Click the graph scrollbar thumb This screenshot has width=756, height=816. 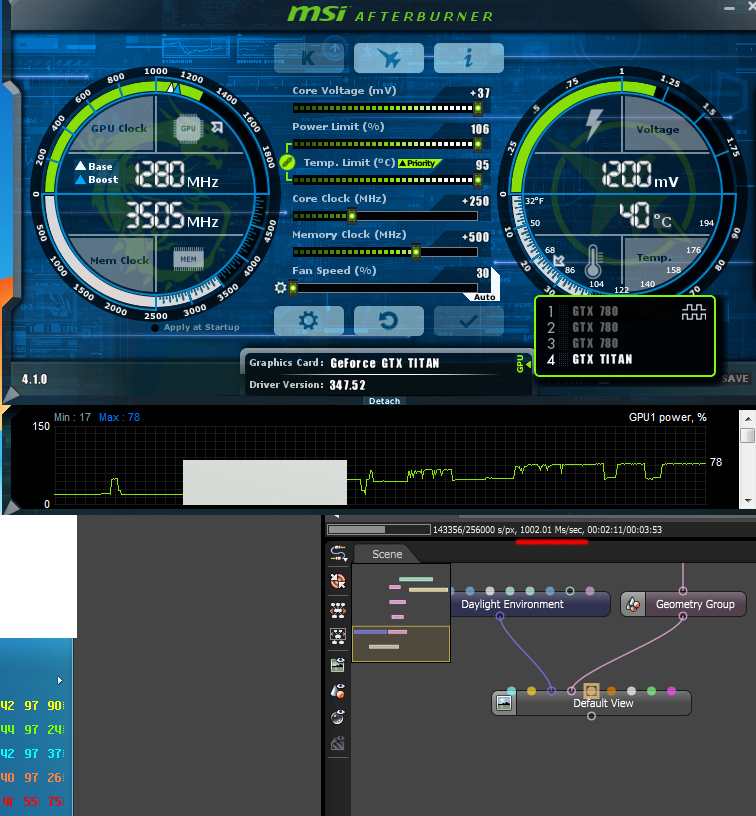[x=748, y=435]
